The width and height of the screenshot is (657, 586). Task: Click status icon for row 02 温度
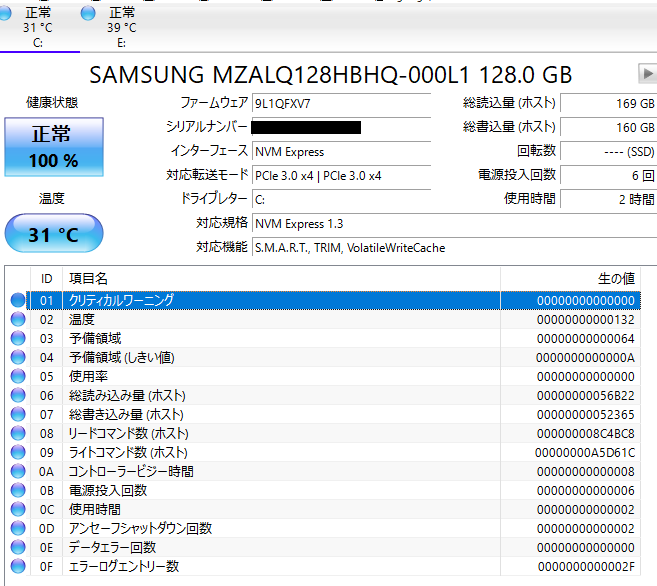pos(18,319)
